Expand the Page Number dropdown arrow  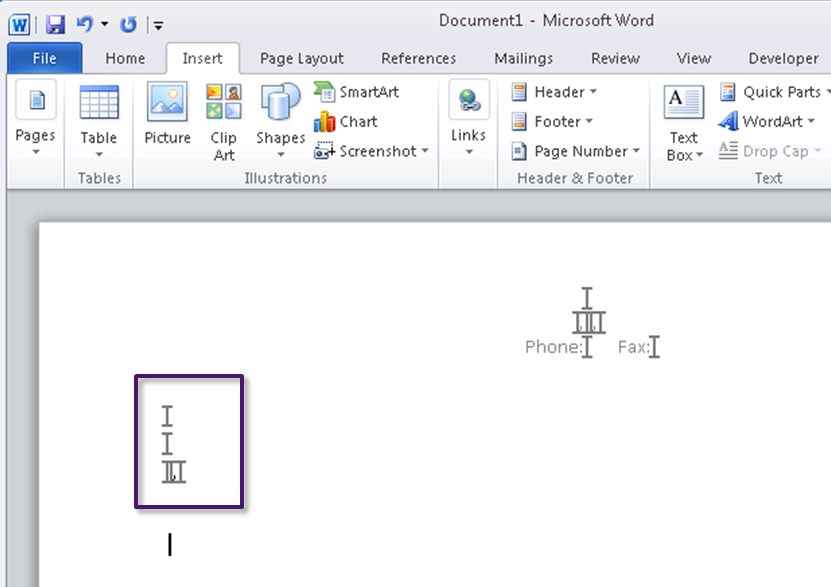click(x=636, y=151)
